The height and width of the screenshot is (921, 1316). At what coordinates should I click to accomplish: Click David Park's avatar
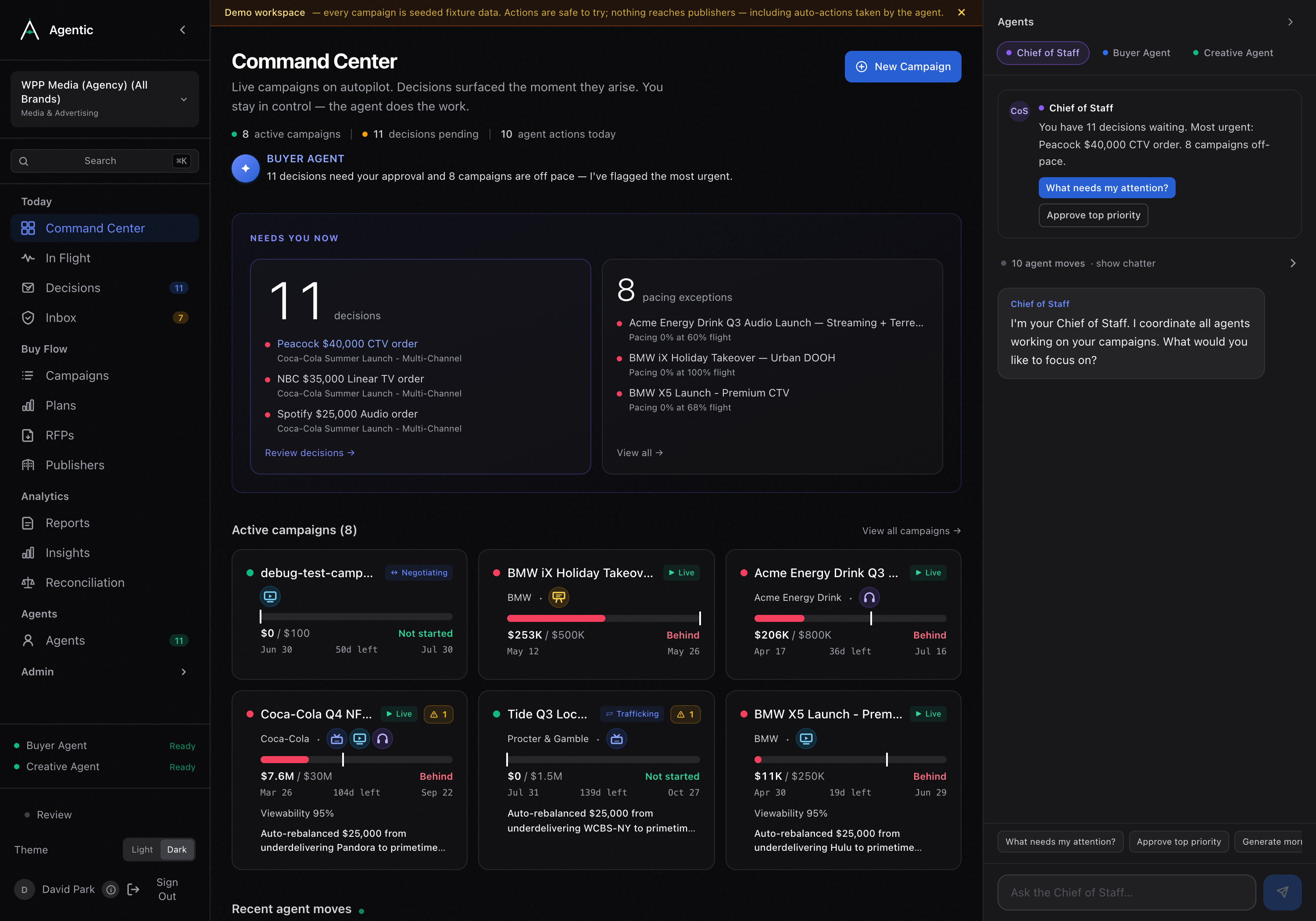[x=24, y=889]
